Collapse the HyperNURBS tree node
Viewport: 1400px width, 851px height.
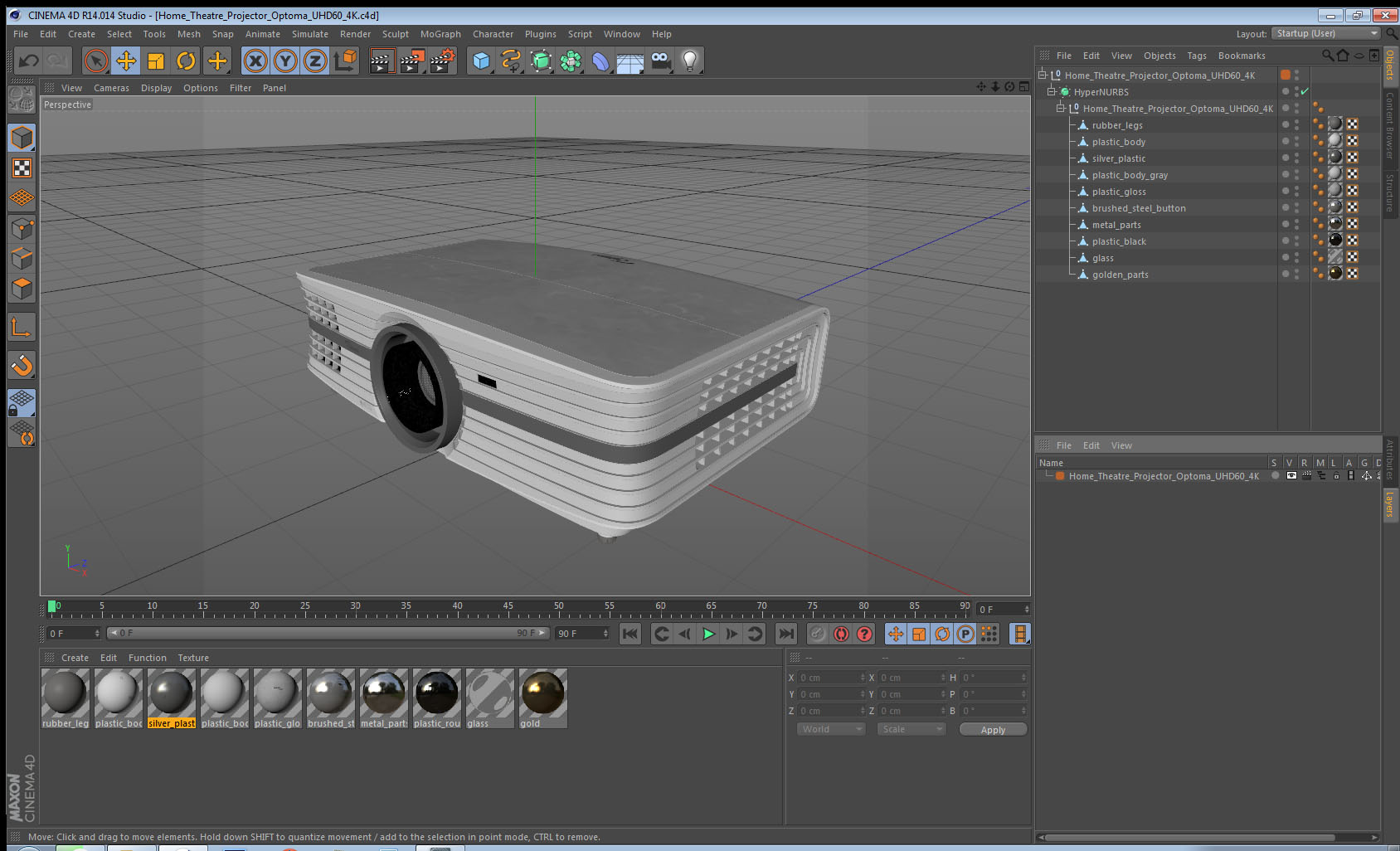coord(1051,91)
